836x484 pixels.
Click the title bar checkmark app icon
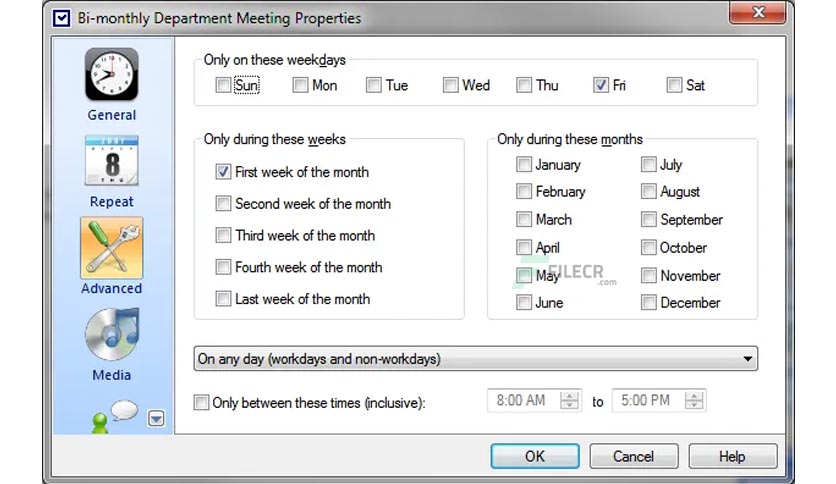(61, 18)
